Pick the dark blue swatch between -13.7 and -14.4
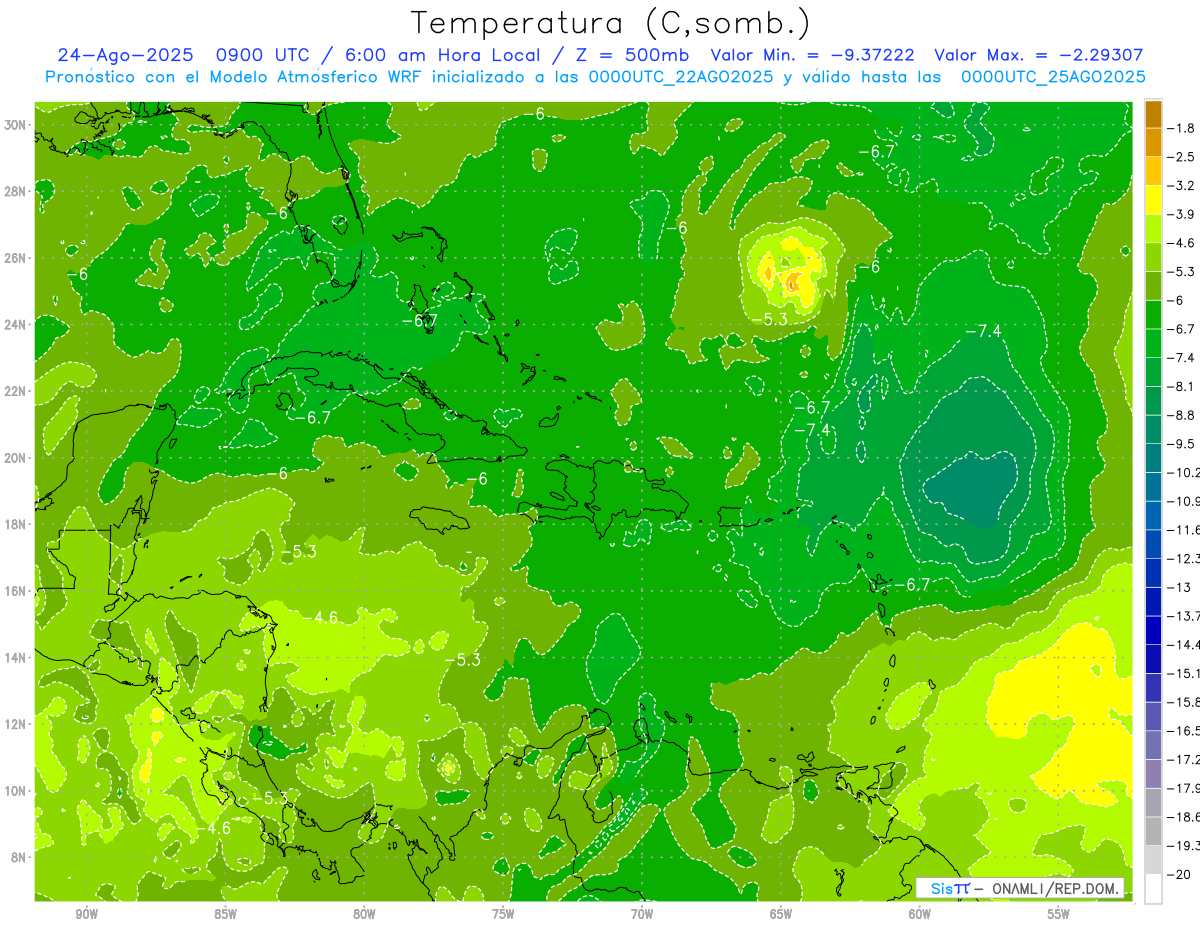 coord(1153,630)
